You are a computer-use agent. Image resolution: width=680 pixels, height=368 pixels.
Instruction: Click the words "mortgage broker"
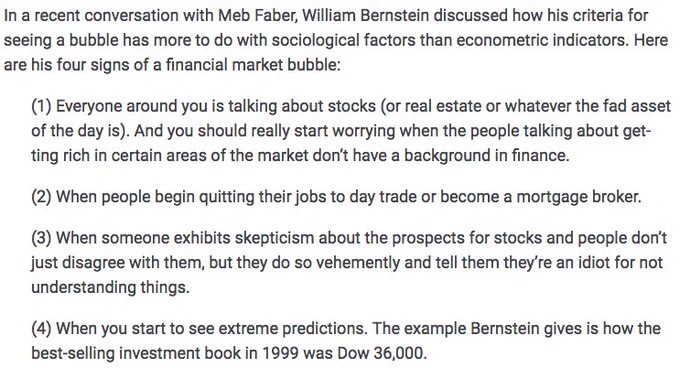[578, 197]
